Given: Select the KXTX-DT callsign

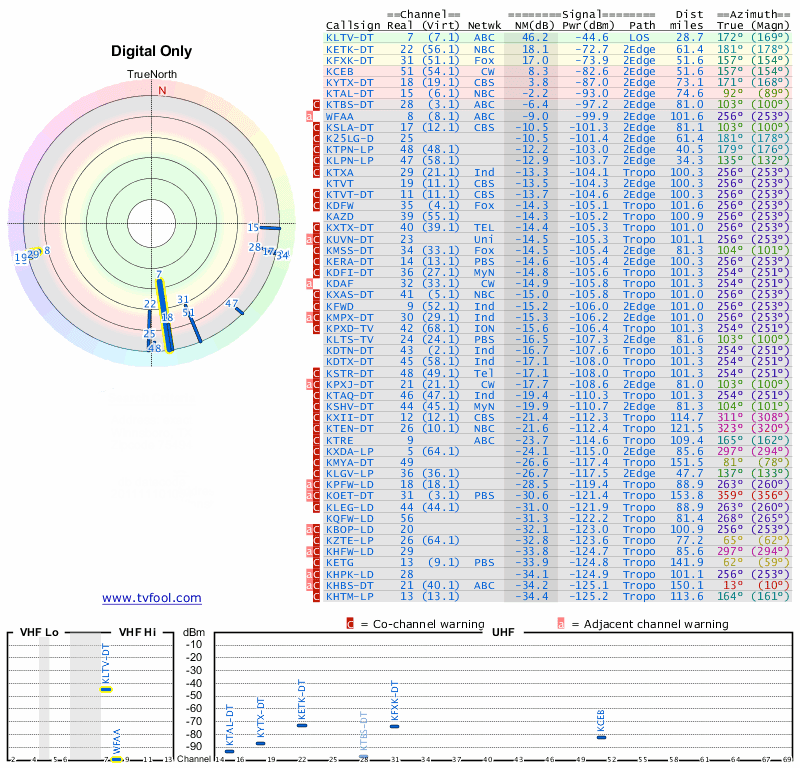Looking at the screenshot, I should (x=349, y=228).
